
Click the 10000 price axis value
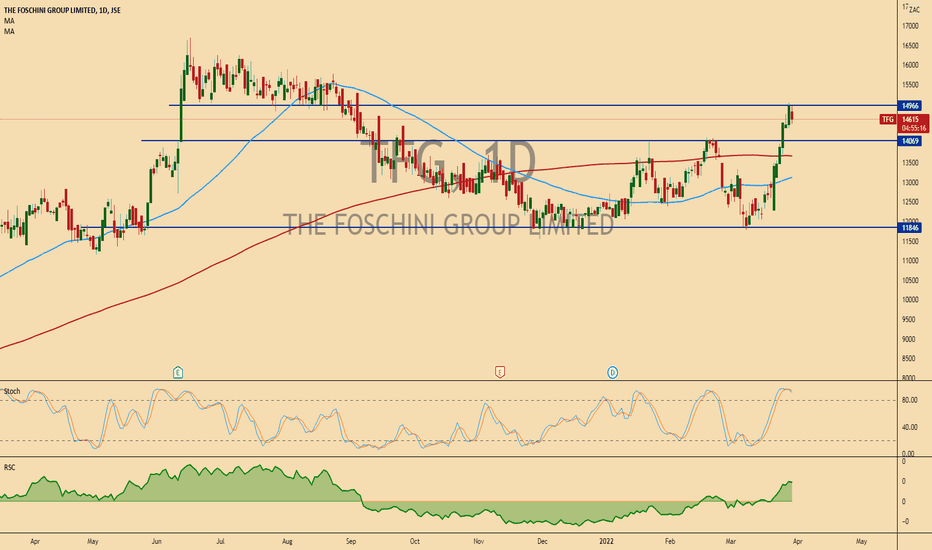910,300
